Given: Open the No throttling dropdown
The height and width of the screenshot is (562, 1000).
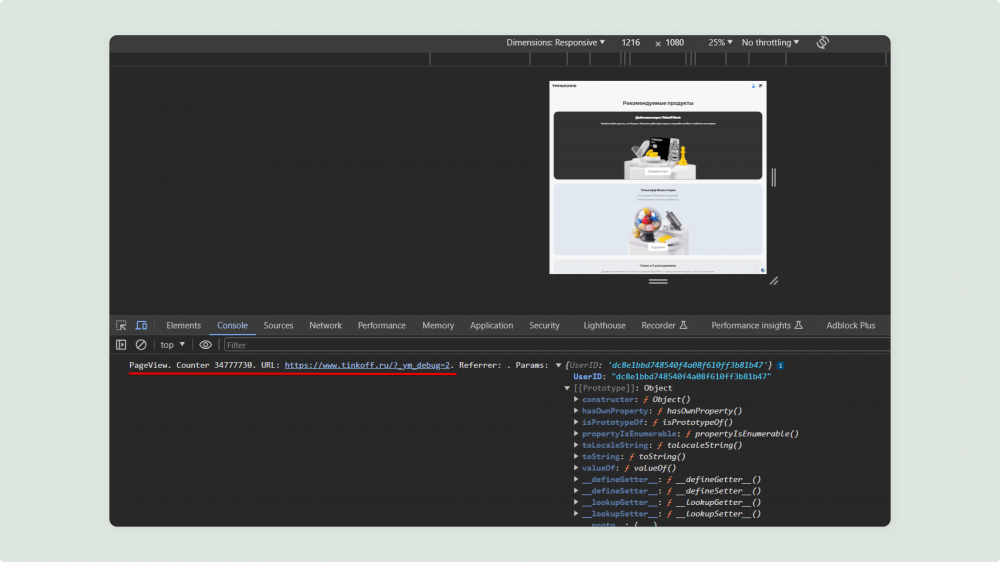Looking at the screenshot, I should coord(770,42).
